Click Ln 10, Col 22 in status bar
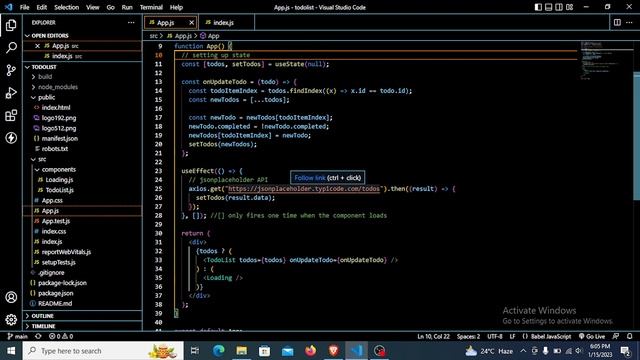 433,336
